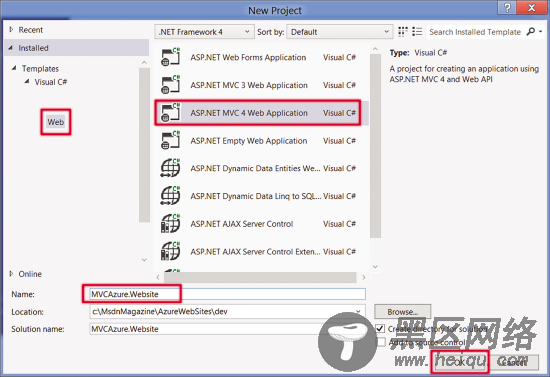Click the AJAX Server Control Extender icon
The width and height of the screenshot is (550, 377).
tap(170, 251)
